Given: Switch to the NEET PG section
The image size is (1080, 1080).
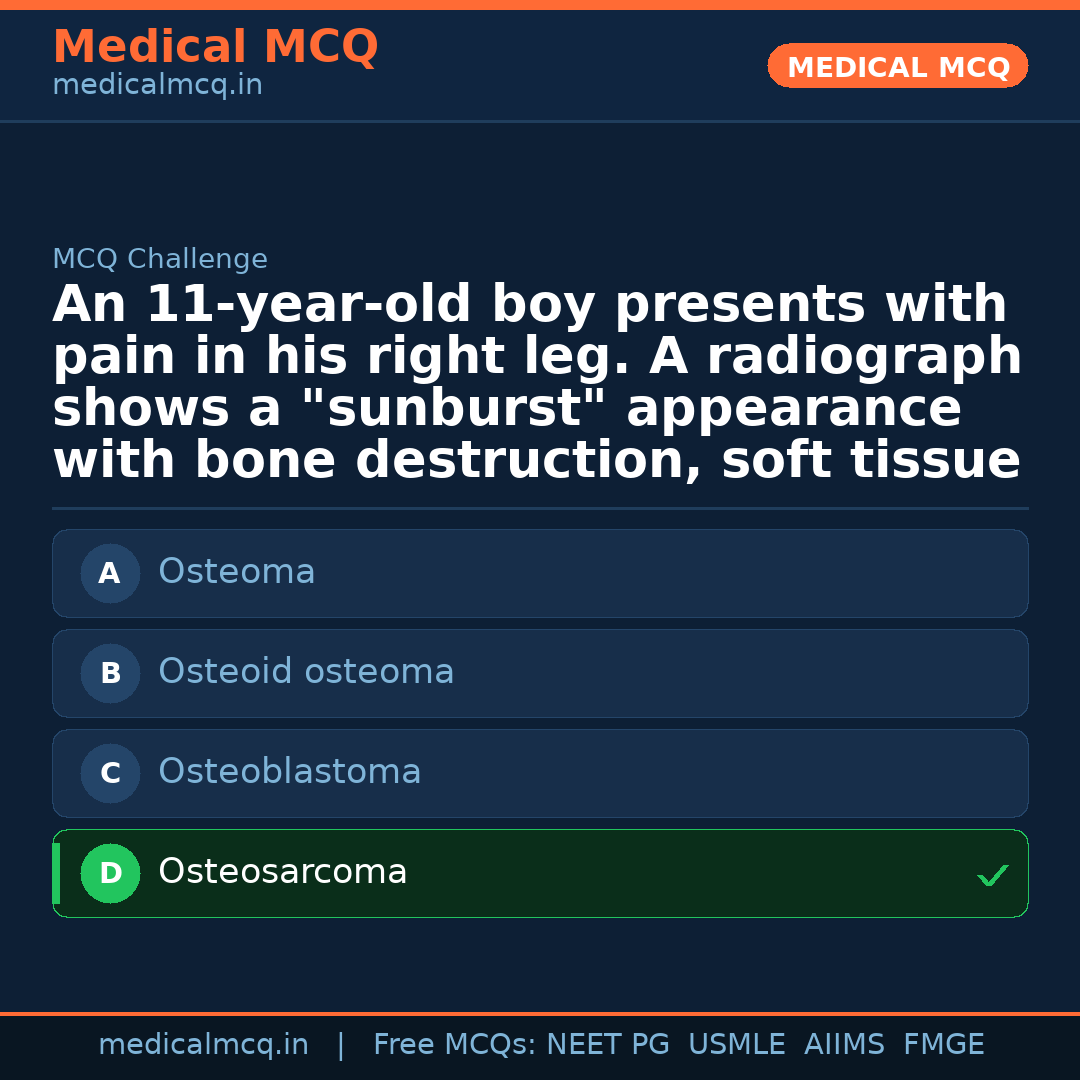Looking at the screenshot, I should [607, 1043].
